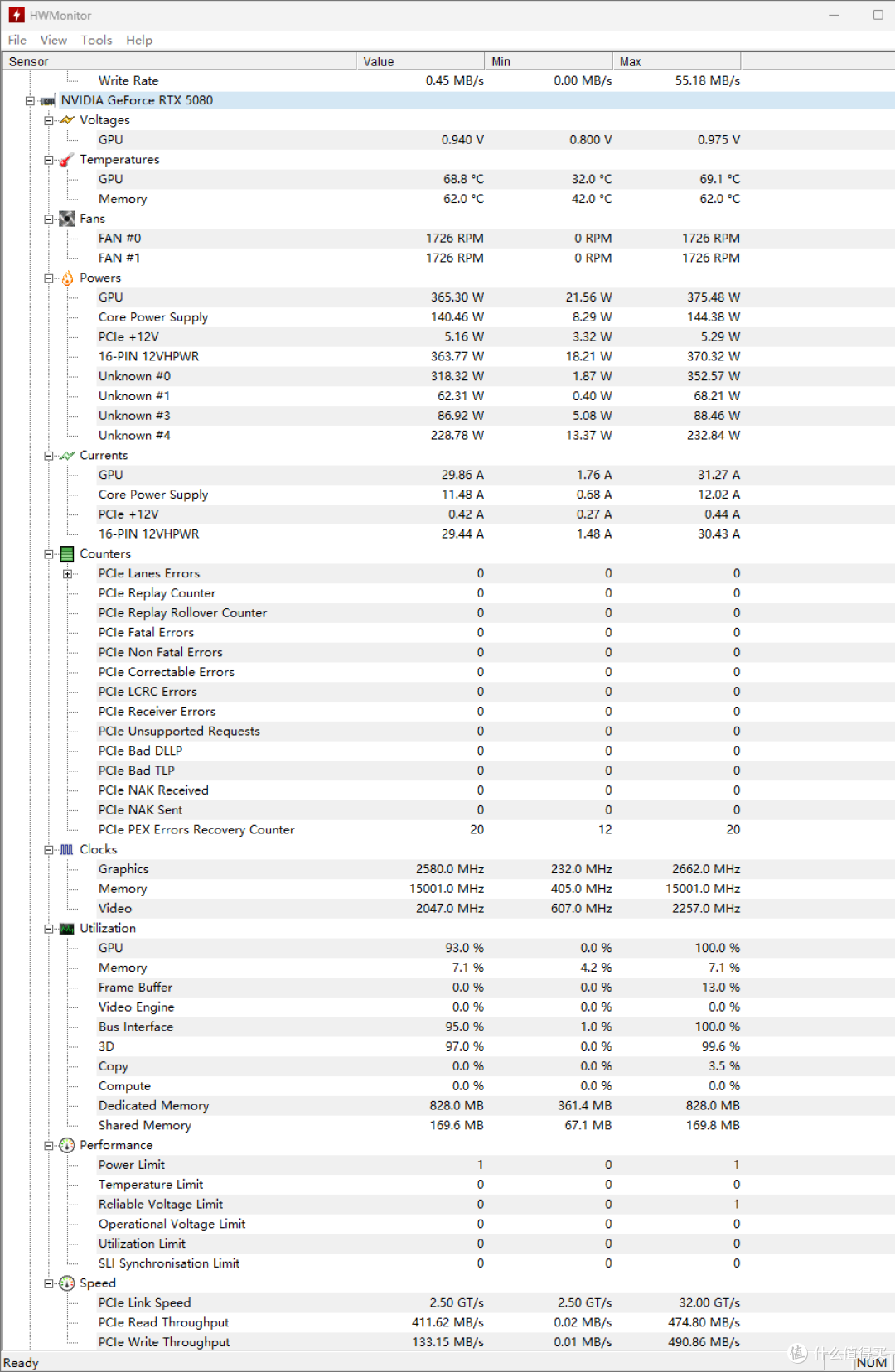Viewport: 895px width, 1372px height.
Task: Click the Voltages lightning icon
Action: tap(68, 120)
